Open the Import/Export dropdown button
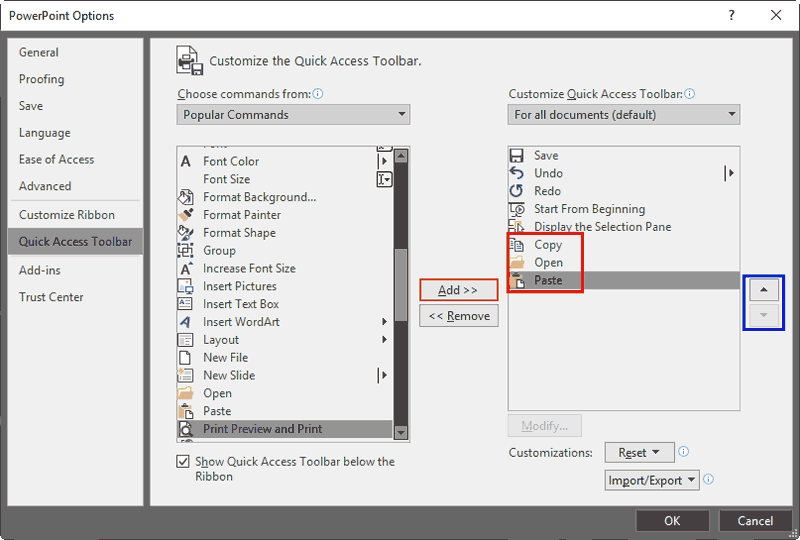 pos(652,480)
